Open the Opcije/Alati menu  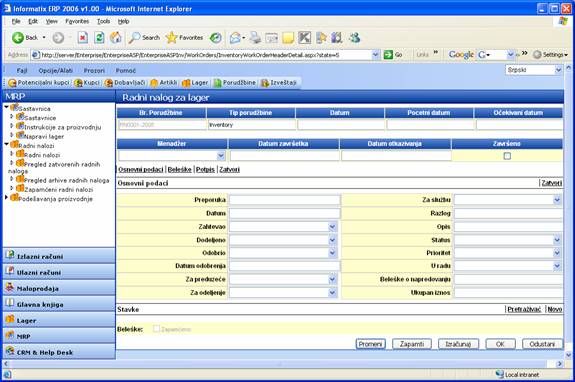tap(55, 70)
